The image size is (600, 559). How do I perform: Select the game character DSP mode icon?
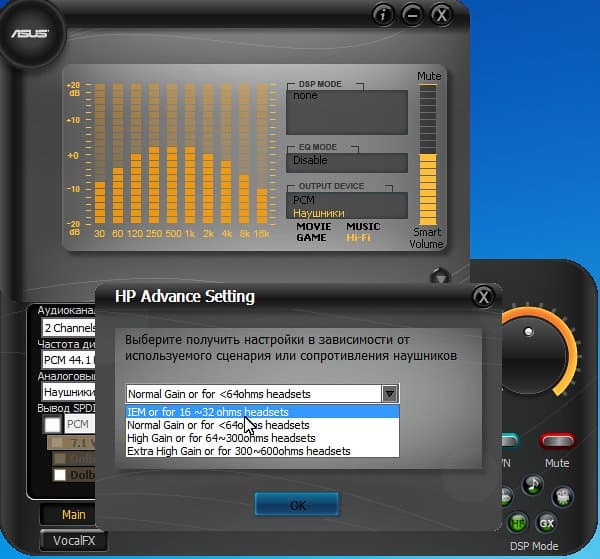(x=562, y=497)
